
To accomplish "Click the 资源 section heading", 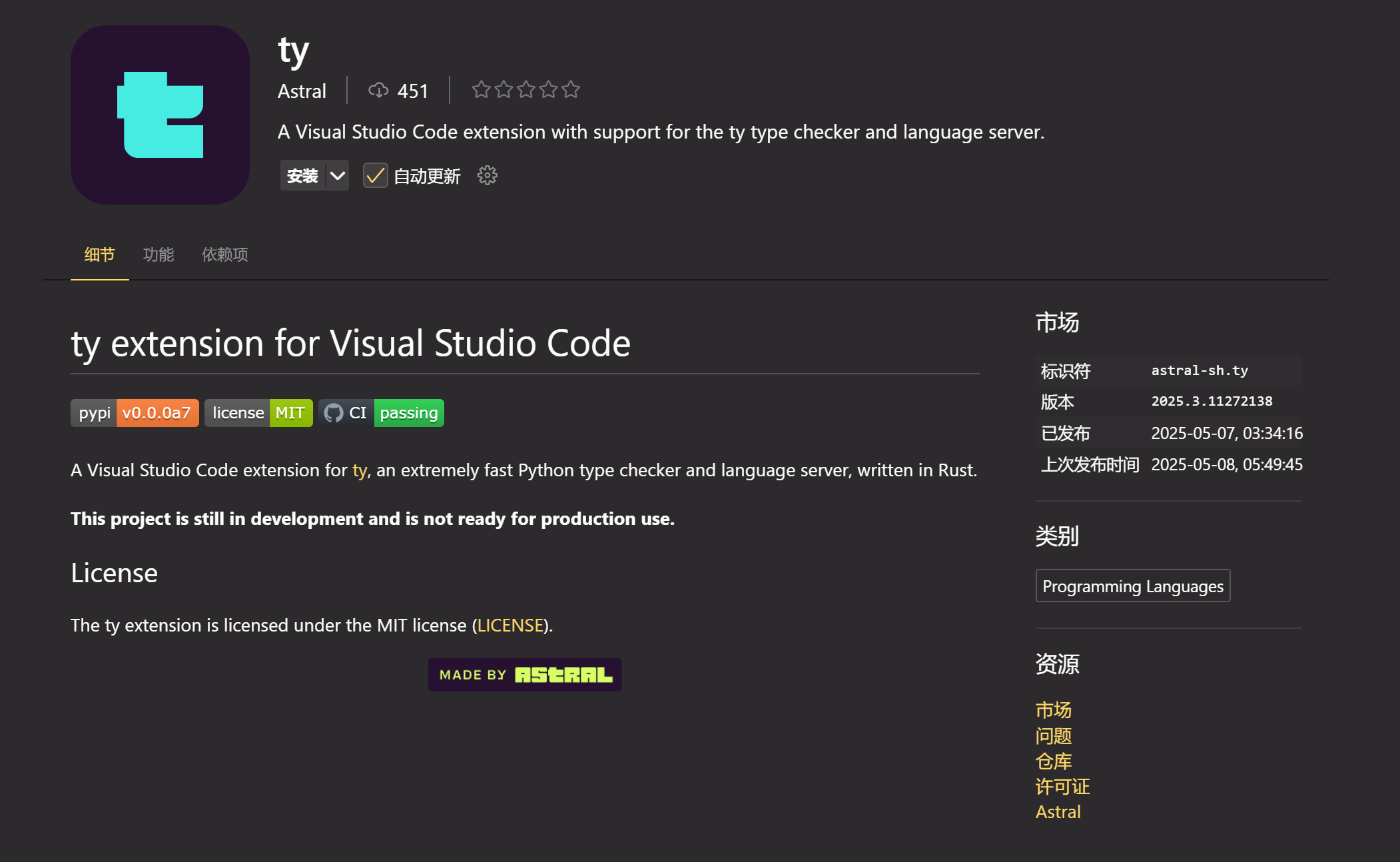I will (1057, 664).
